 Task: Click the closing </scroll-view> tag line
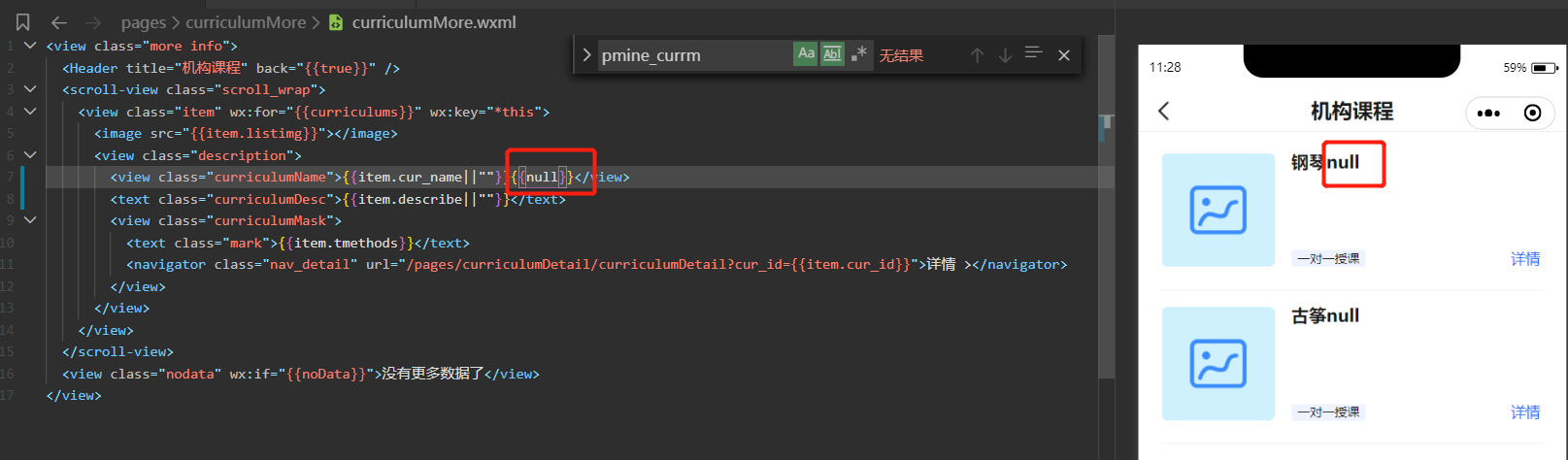[117, 351]
